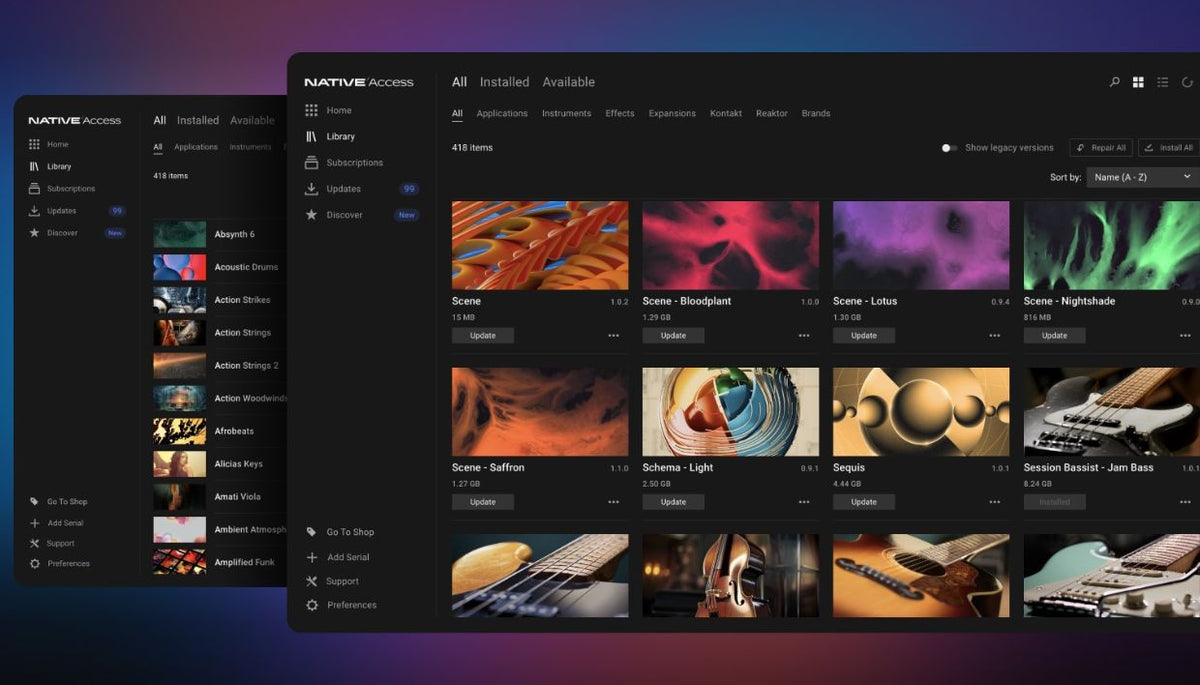Click the Brands filter tab
1200x685 pixels.
[816, 113]
